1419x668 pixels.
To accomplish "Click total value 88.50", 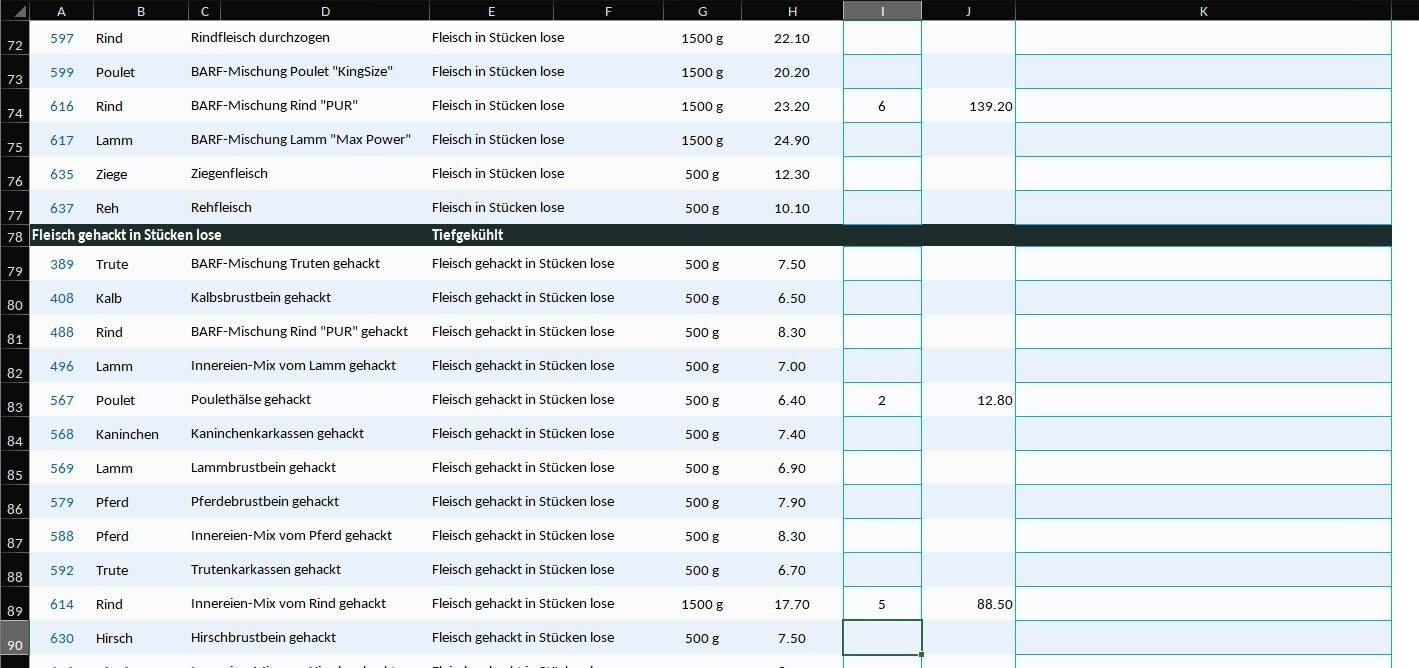I will point(995,604).
